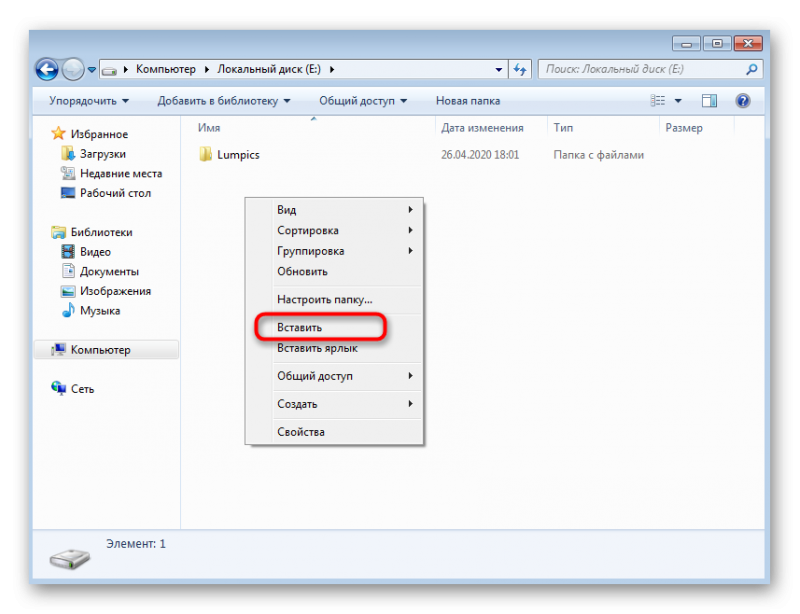The width and height of the screenshot is (800, 614).
Task: Click Сеть network icon
Action: (x=59, y=388)
